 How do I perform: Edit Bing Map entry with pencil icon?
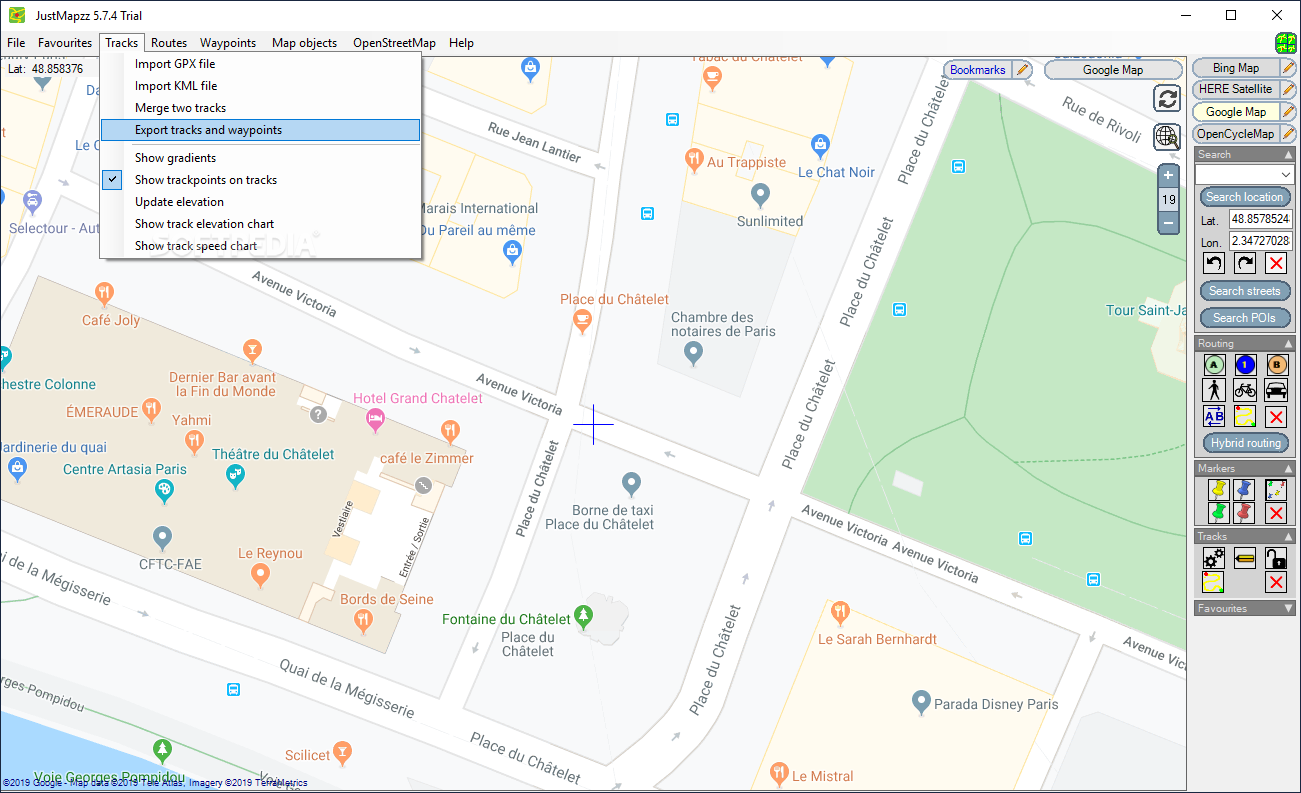pos(1289,68)
